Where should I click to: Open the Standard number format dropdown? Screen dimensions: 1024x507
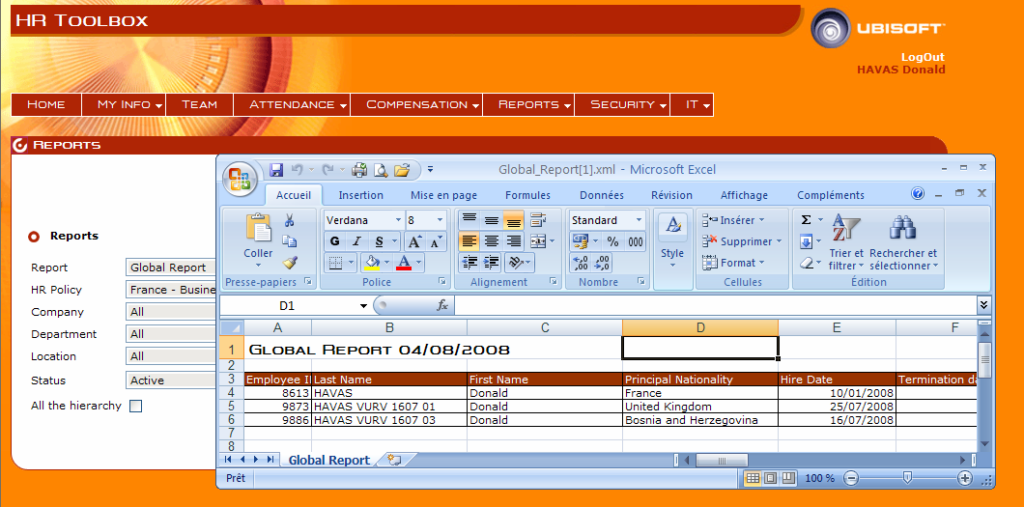[x=639, y=220]
